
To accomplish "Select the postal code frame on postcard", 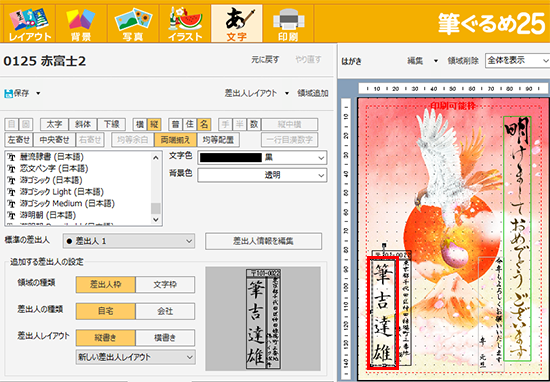I will pos(391,254).
